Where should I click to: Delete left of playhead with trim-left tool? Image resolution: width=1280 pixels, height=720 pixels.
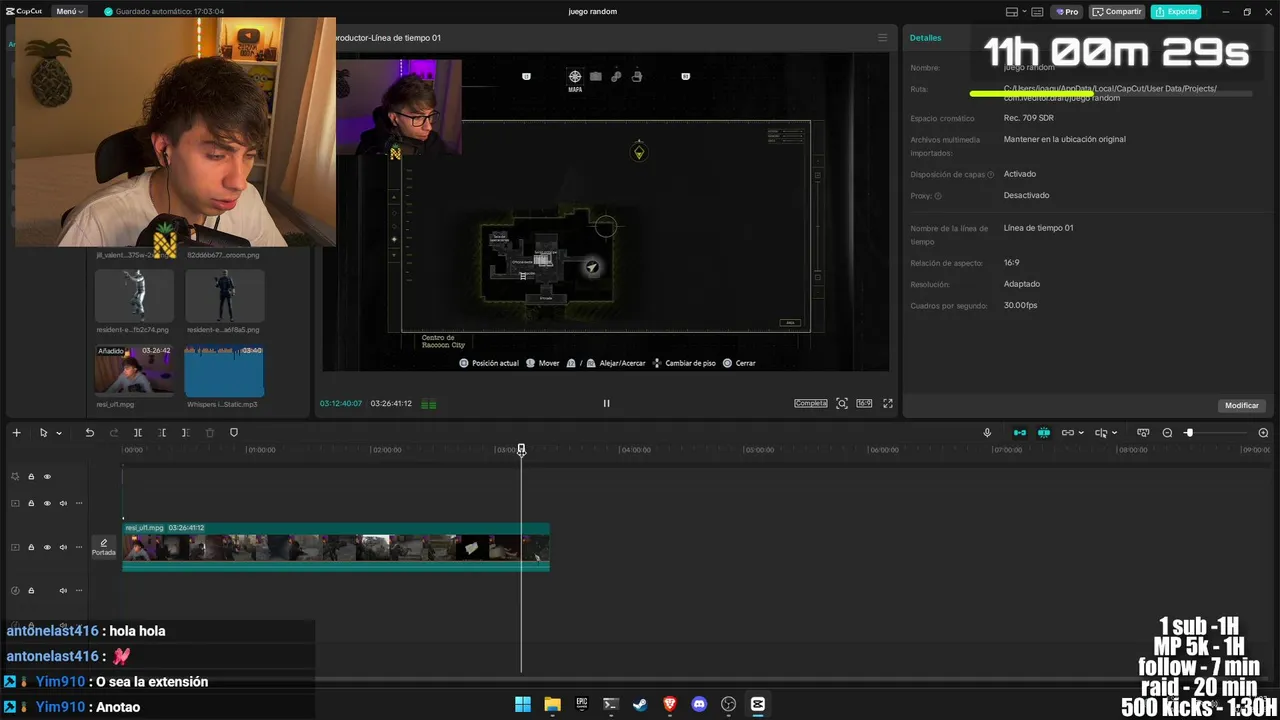[162, 433]
